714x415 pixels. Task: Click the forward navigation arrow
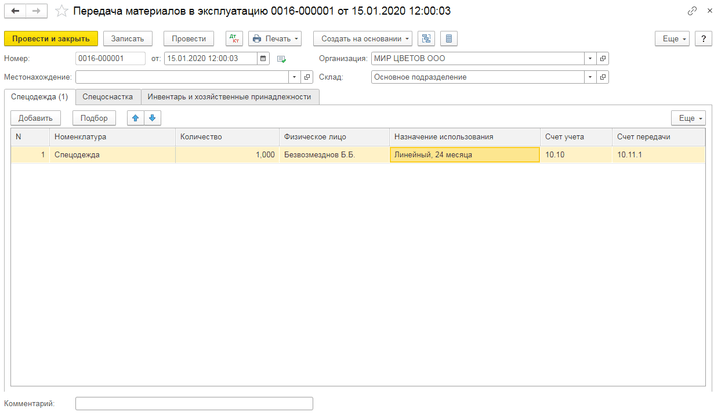point(36,11)
